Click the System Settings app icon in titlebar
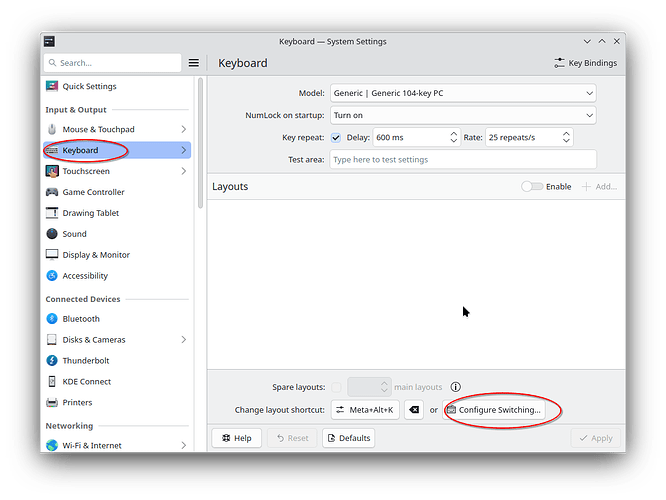Image resolution: width=666 pixels, height=500 pixels. point(49,41)
